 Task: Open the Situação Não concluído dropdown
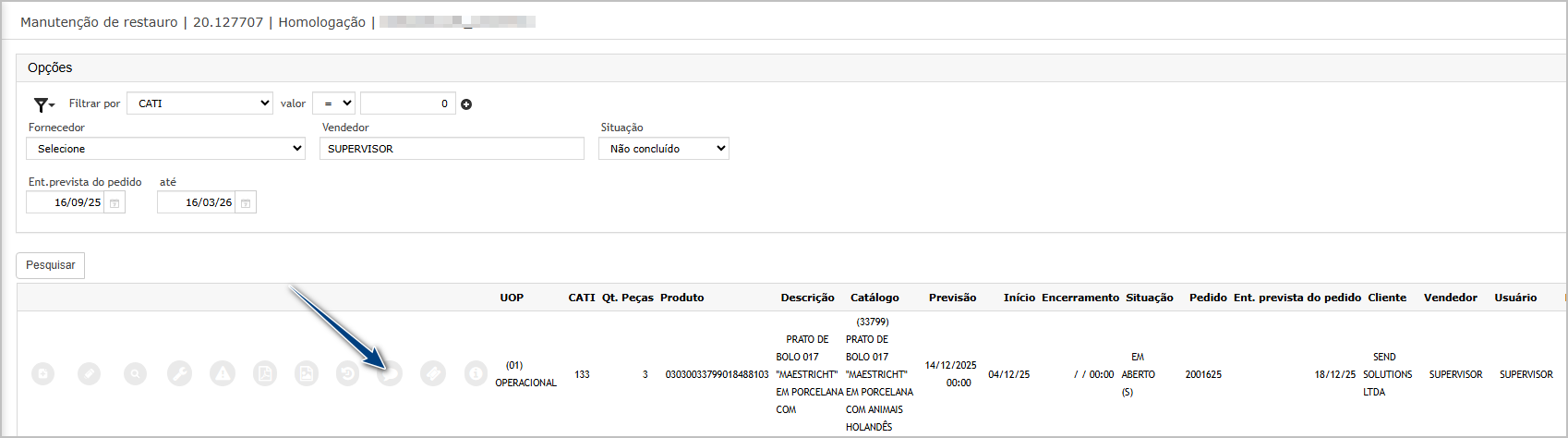(664, 149)
